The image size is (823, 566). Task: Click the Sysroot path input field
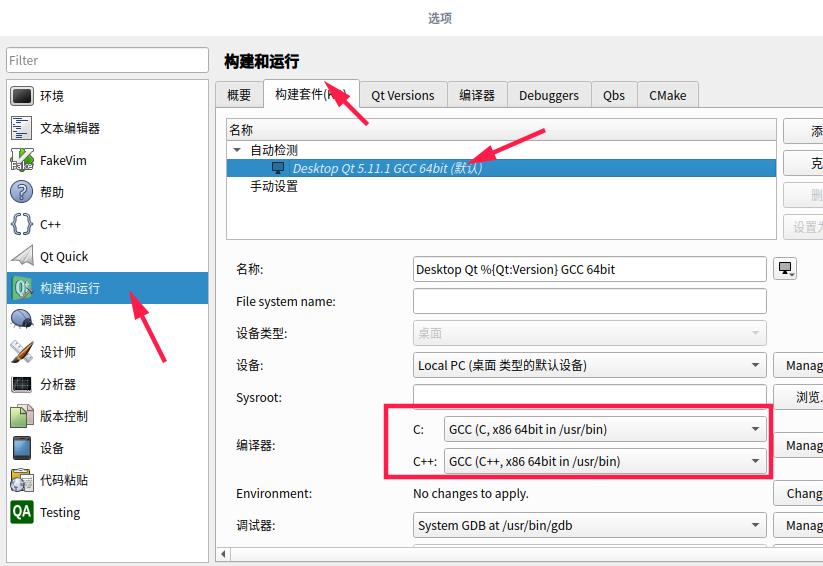[589, 396]
